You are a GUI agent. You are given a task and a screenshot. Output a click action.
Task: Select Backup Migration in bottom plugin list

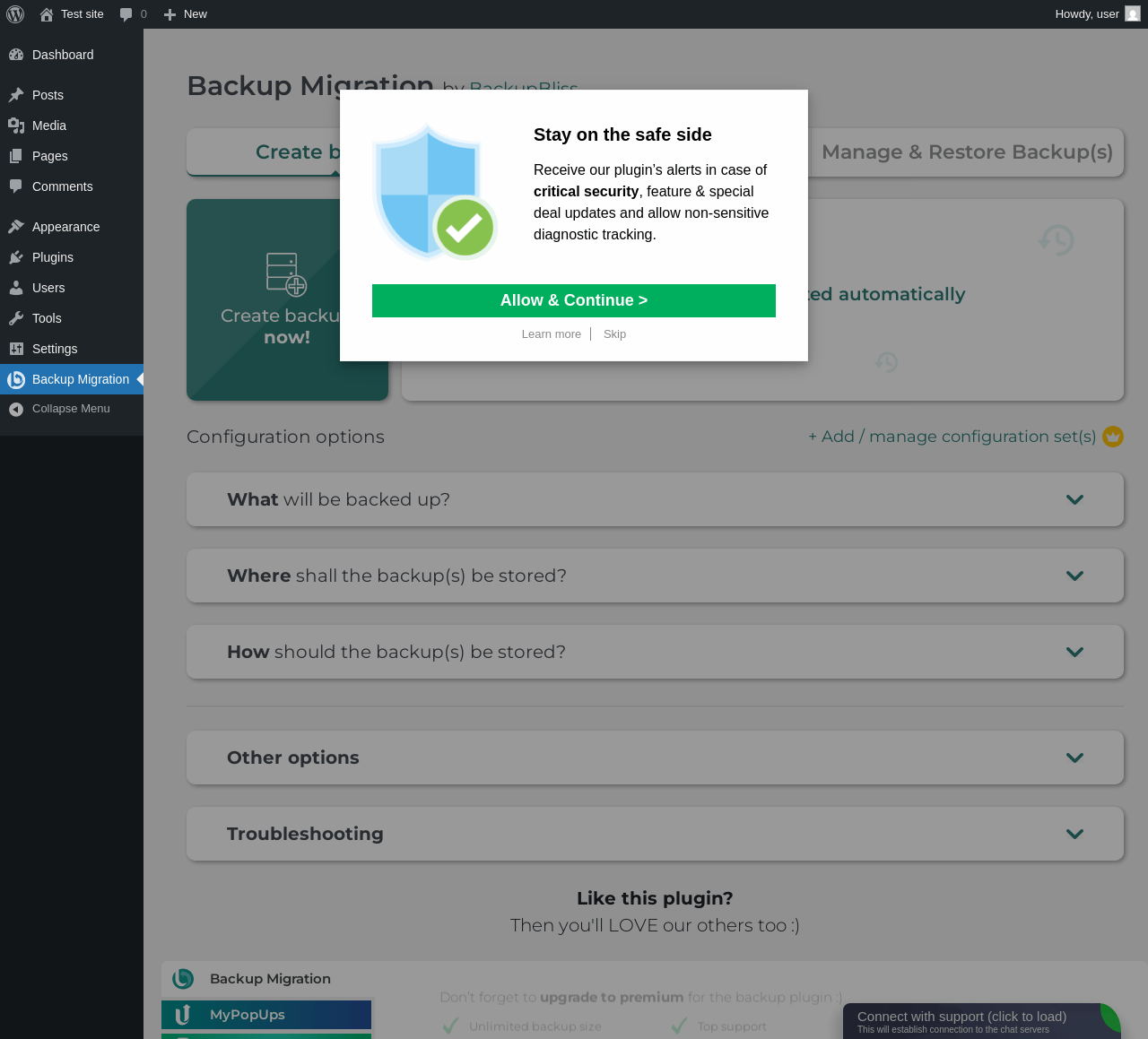pyautogui.click(x=266, y=979)
